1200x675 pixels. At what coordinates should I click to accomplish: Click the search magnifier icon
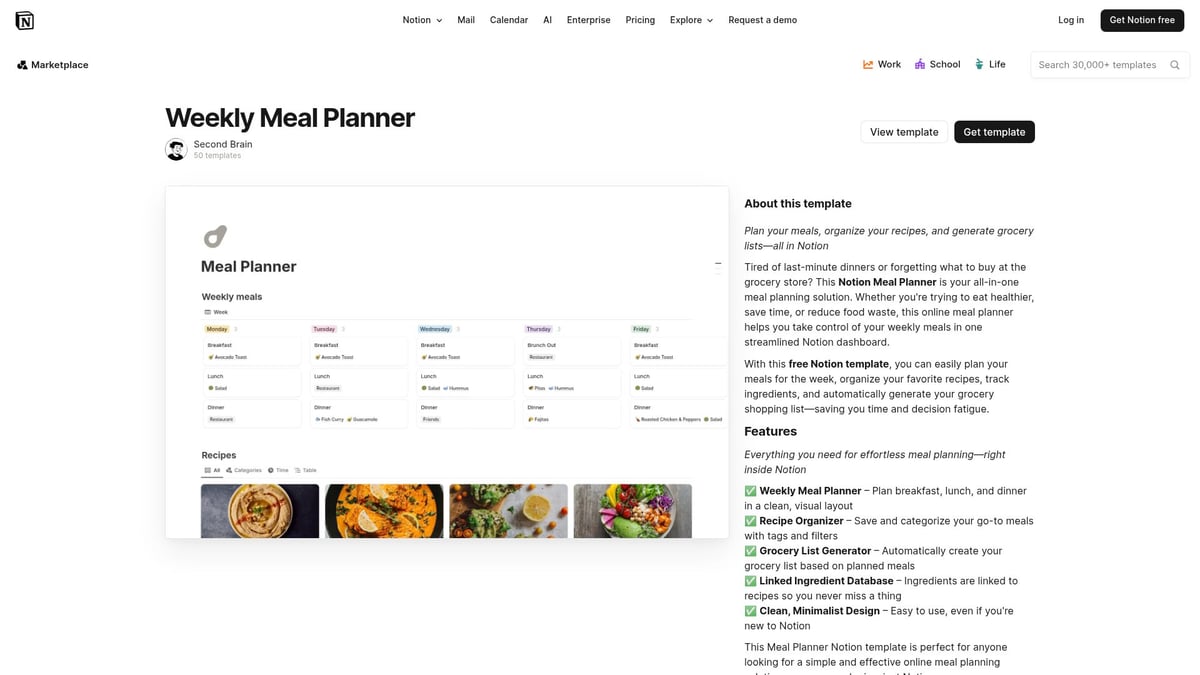pos(1175,64)
